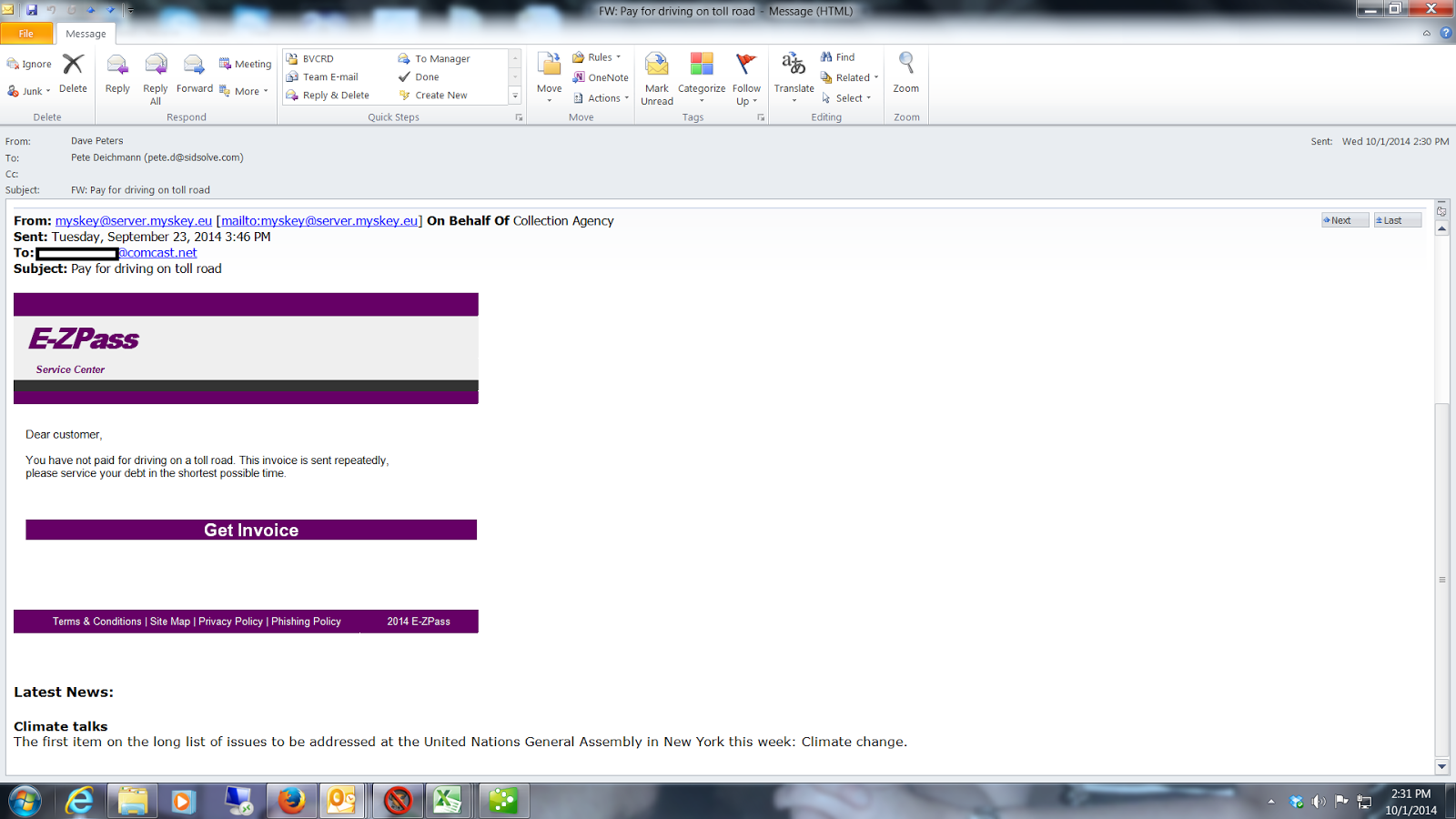Viewport: 1456px width, 819px height.
Task: Select the Message ribbon tab
Action: tap(86, 34)
